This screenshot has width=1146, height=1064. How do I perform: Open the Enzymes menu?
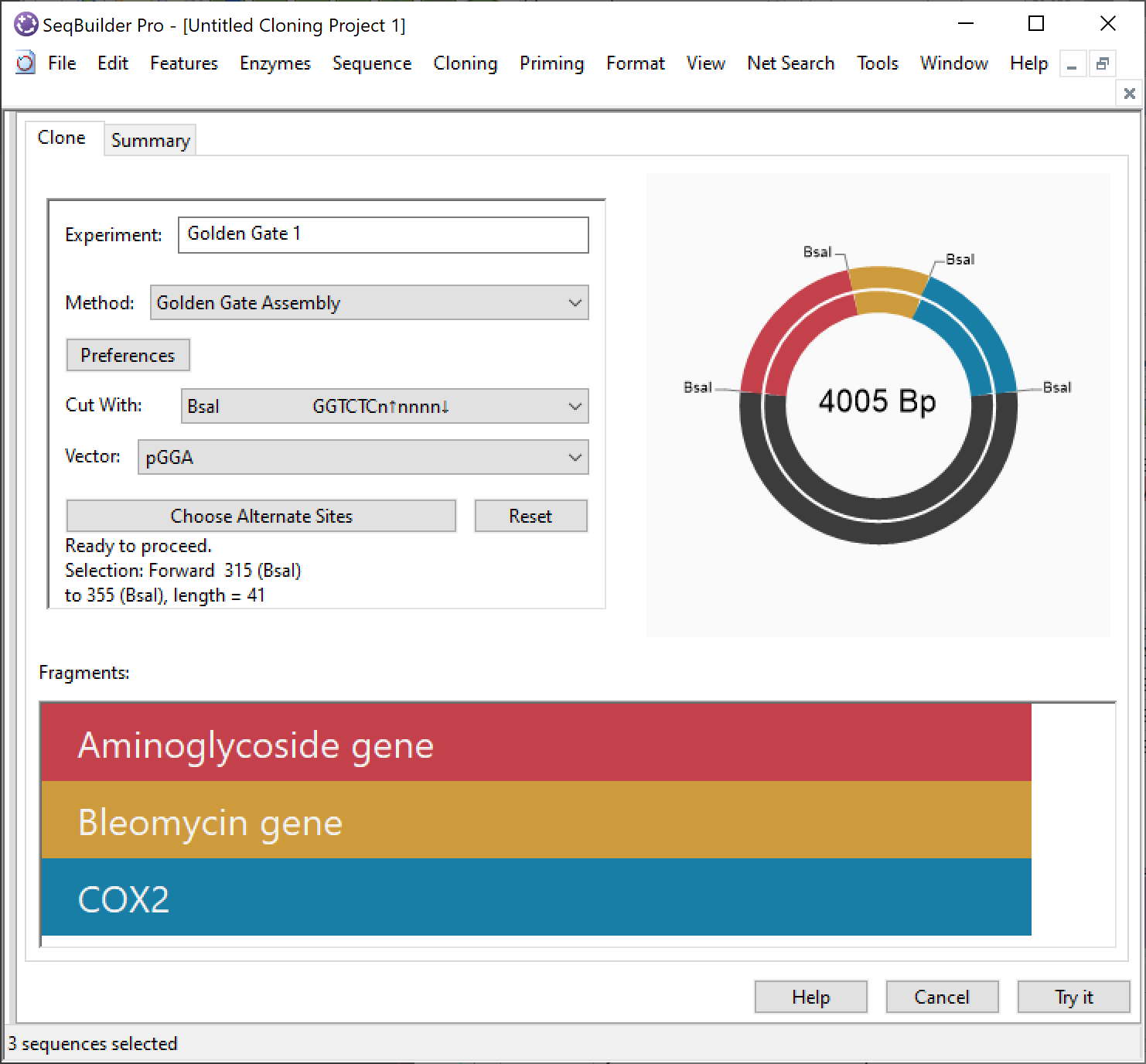tap(275, 63)
